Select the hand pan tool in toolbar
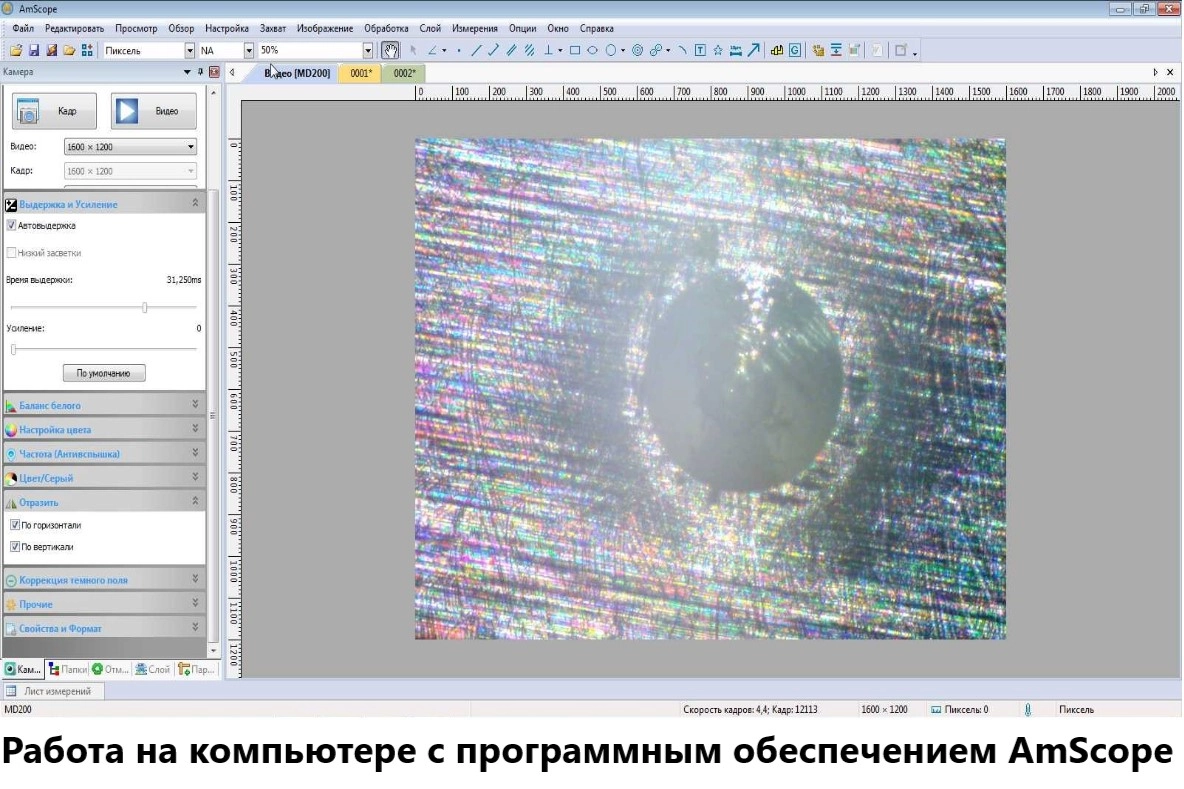The image size is (1184, 789). coord(391,50)
